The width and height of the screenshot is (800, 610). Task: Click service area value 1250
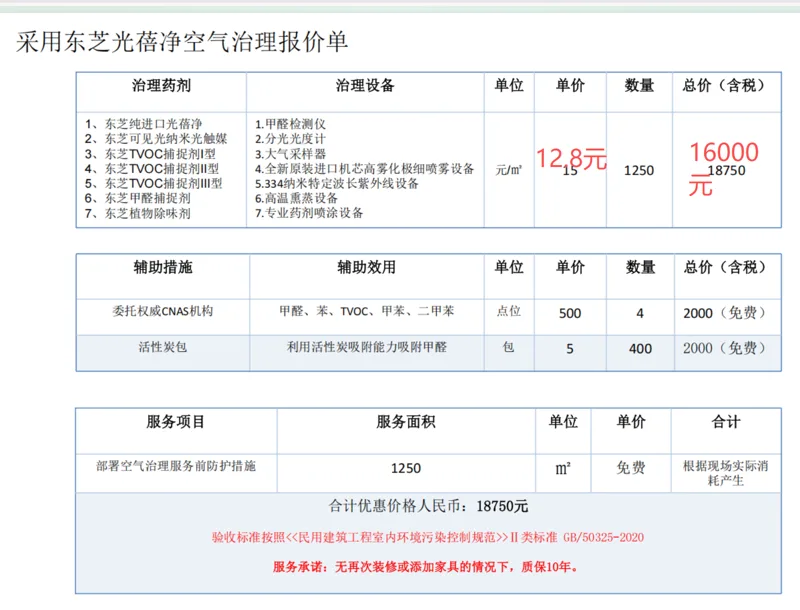pyautogui.click(x=406, y=468)
